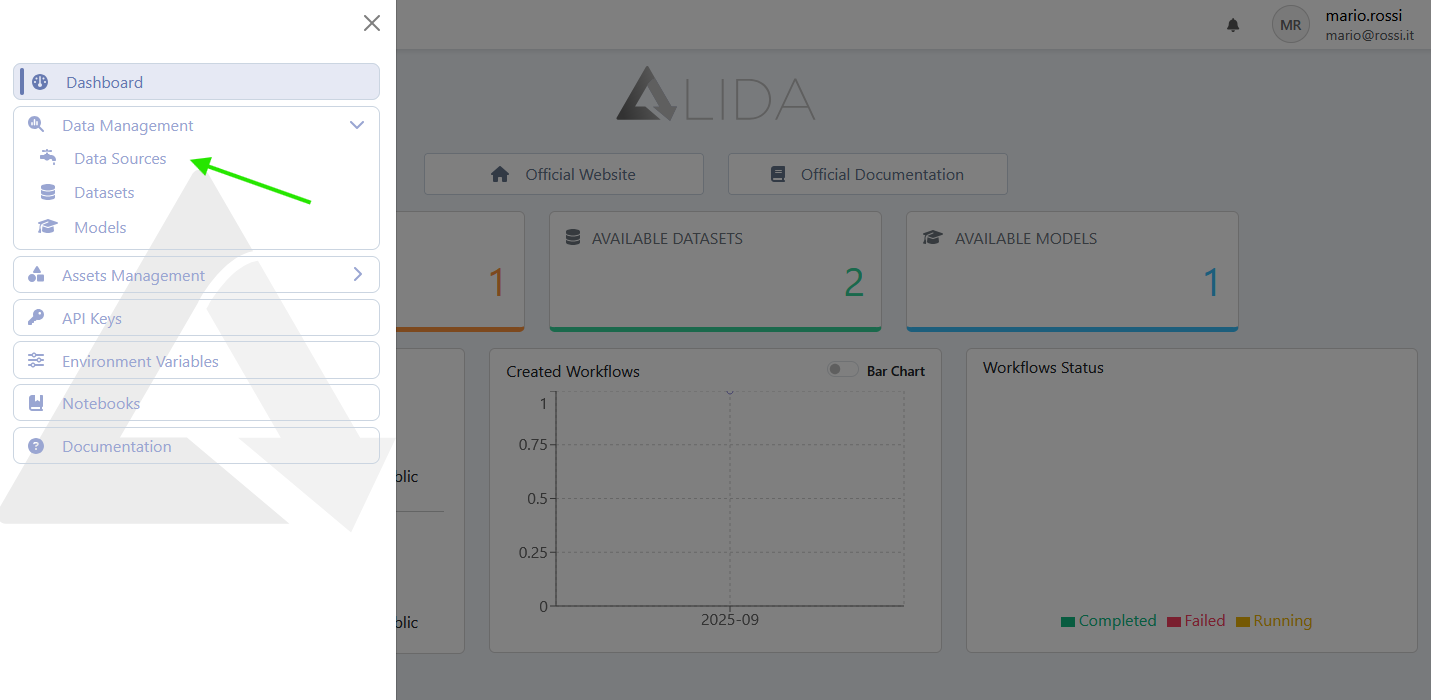The image size is (1431, 700).
Task: Click the mario@rossi.it email text
Action: 1368,35
